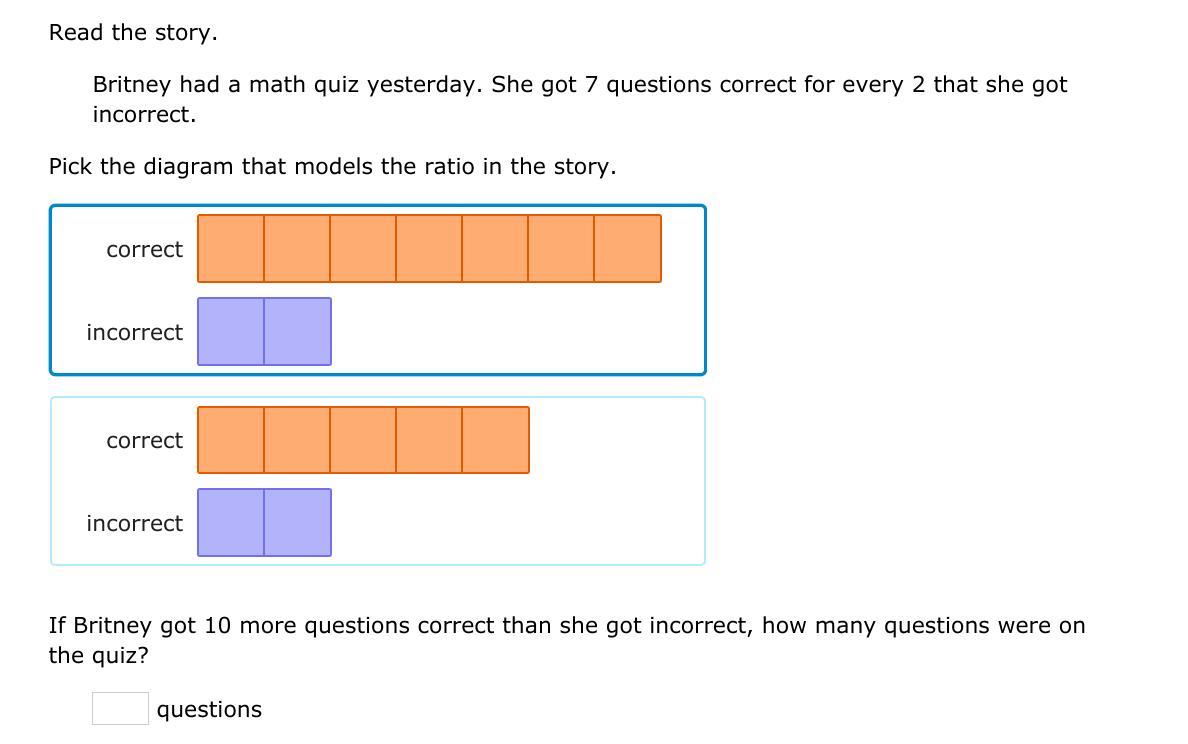Click the first purple block in the bottom diagram
Image resolution: width=1188 pixels, height=744 pixels.
[x=231, y=523]
